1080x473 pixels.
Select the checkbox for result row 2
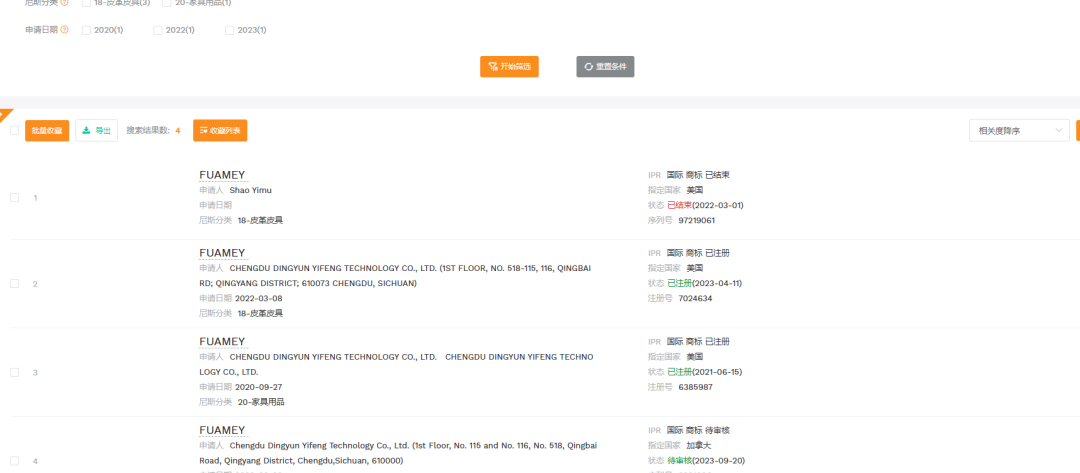click(14, 284)
